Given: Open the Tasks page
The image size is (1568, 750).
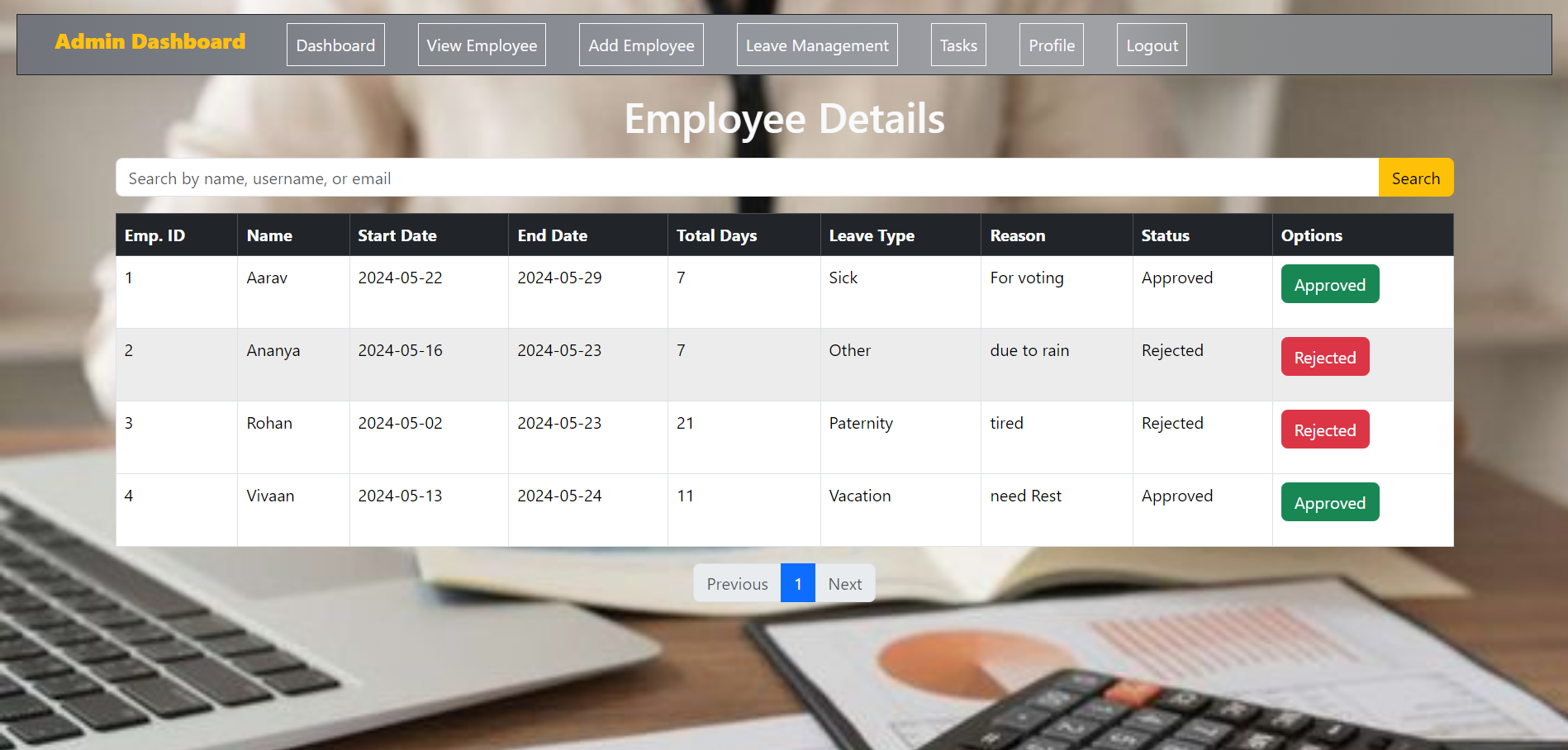Looking at the screenshot, I should (958, 45).
